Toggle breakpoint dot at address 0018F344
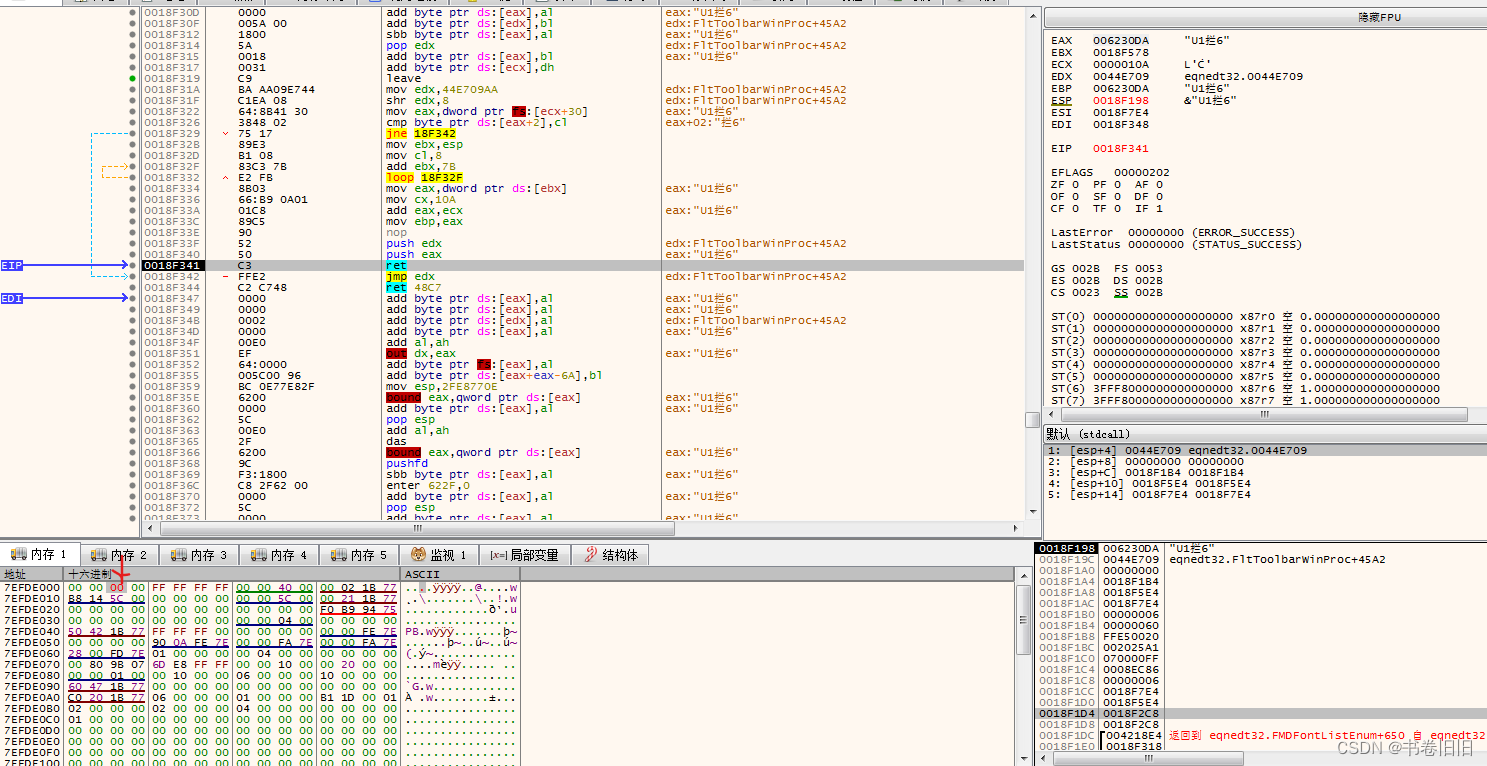This screenshot has width=1487, height=766. point(134,287)
